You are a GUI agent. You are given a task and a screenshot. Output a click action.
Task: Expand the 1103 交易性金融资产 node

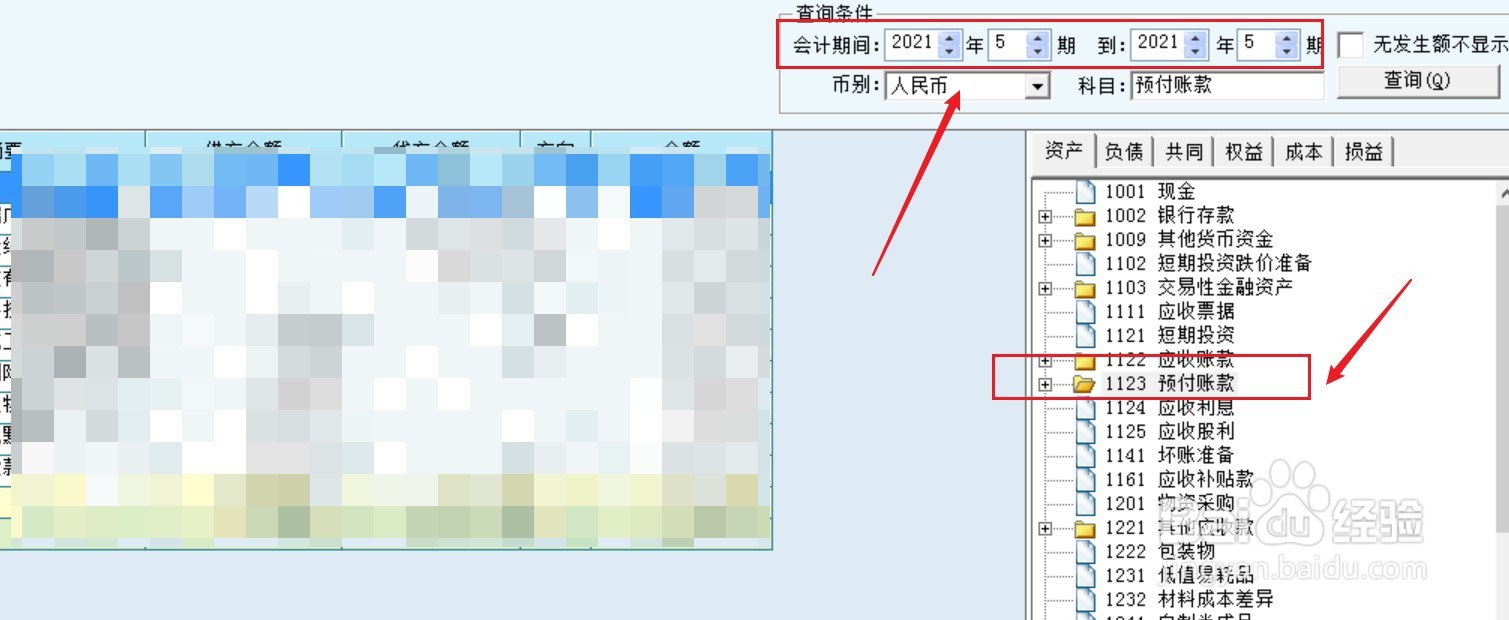pos(1046,288)
